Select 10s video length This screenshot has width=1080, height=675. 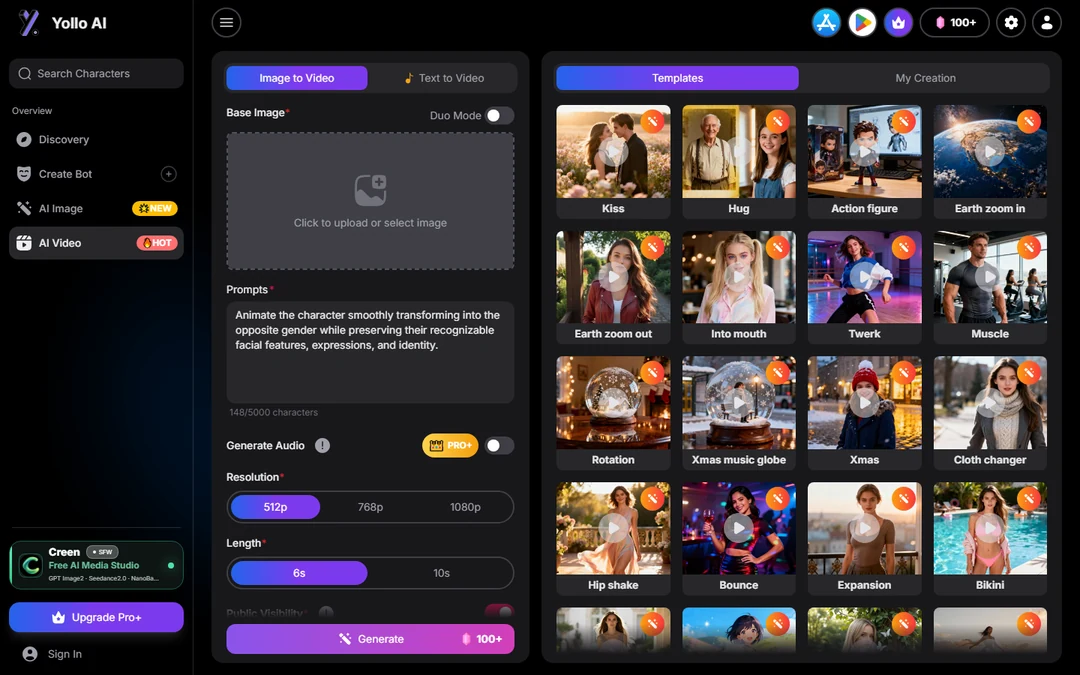coord(442,573)
